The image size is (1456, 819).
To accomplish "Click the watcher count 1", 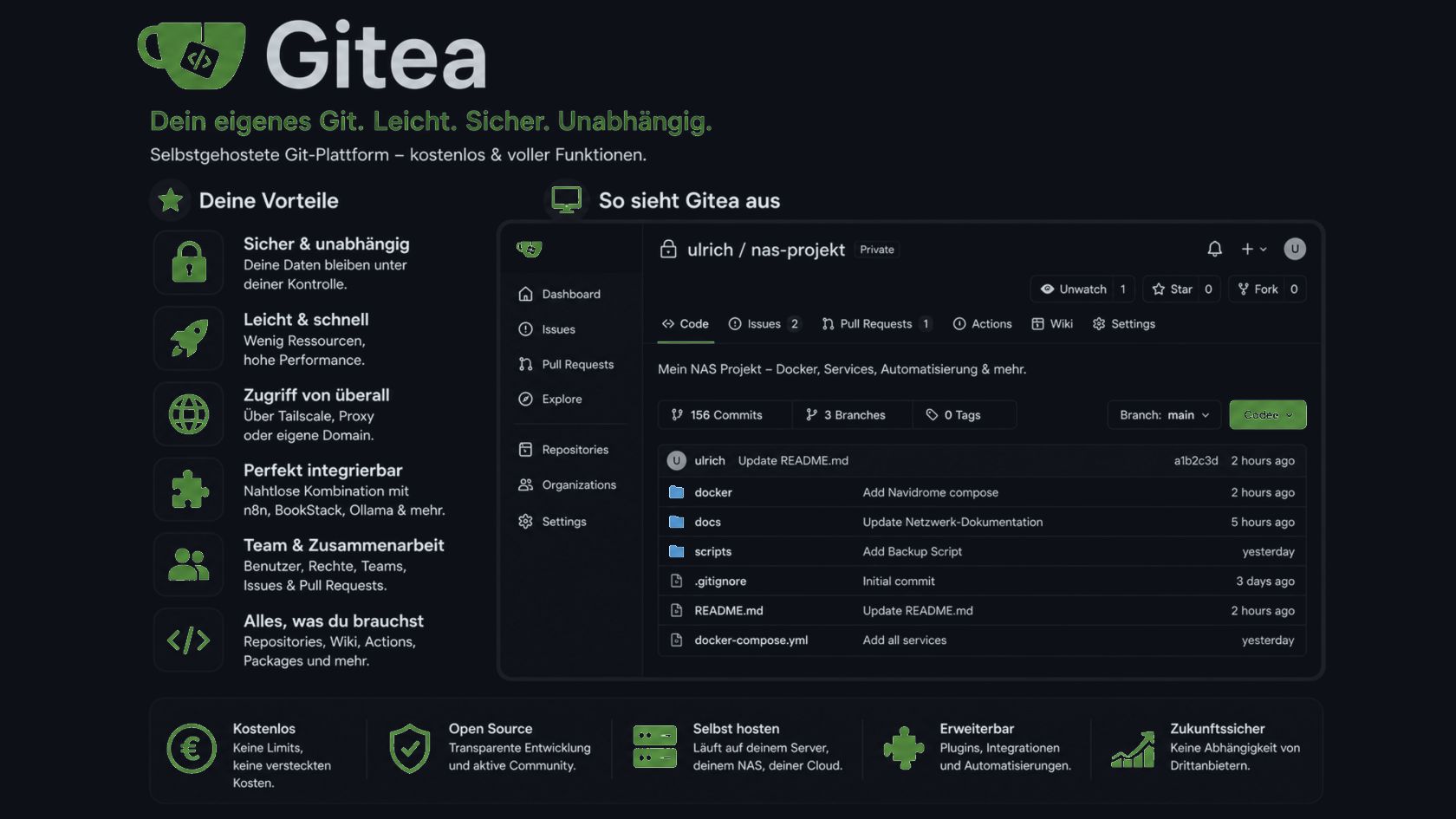I will [x=1123, y=289].
